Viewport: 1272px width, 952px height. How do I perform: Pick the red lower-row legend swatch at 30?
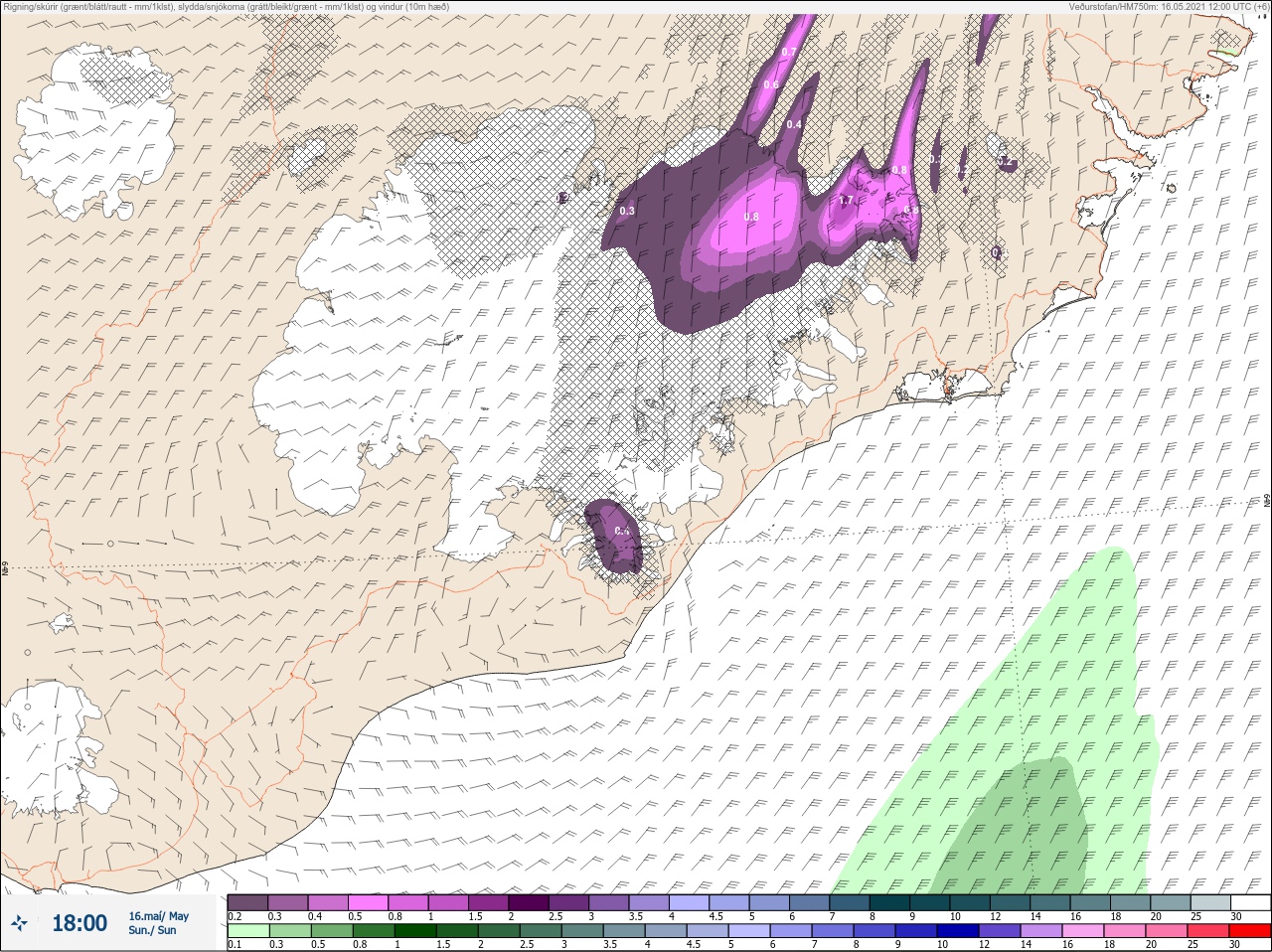[1251, 931]
